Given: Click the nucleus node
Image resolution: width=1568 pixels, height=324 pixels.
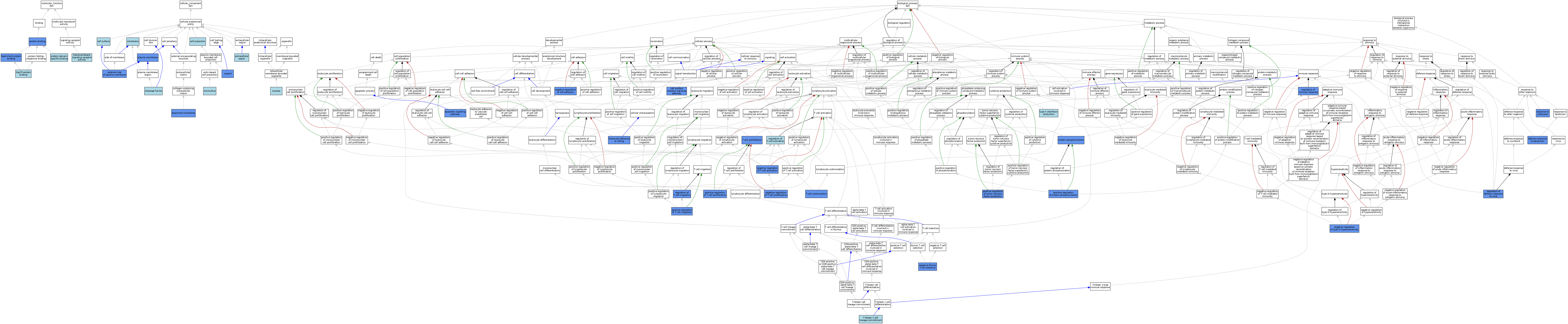Looking at the screenshot, I should point(276,91).
